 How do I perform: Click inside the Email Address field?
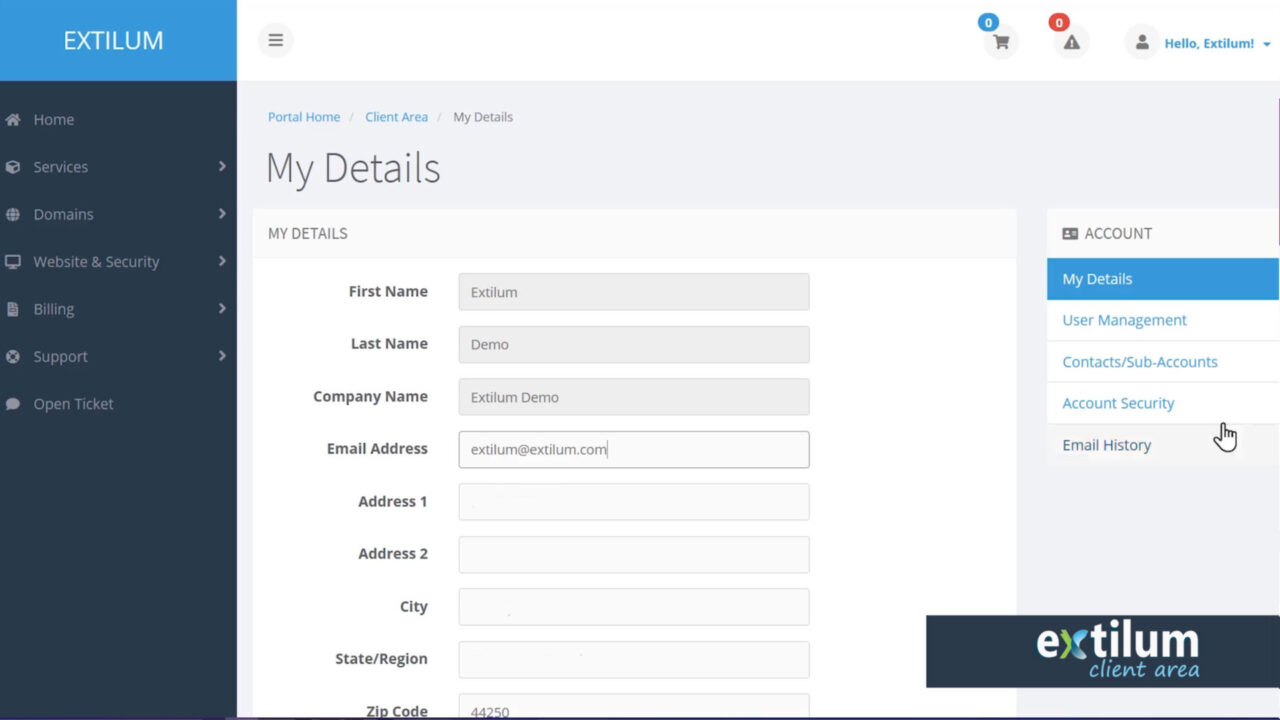[633, 449]
